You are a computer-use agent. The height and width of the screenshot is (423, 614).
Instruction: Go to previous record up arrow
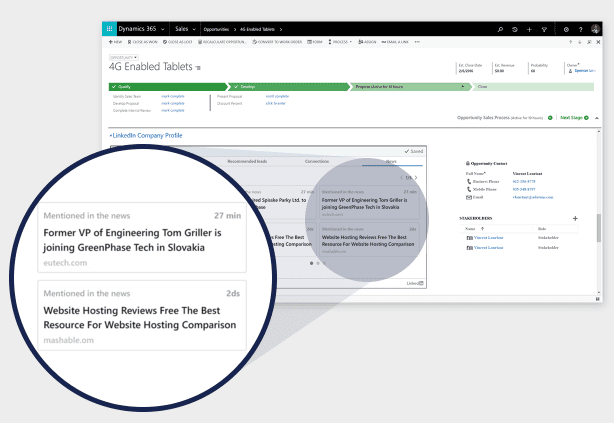[x=571, y=42]
